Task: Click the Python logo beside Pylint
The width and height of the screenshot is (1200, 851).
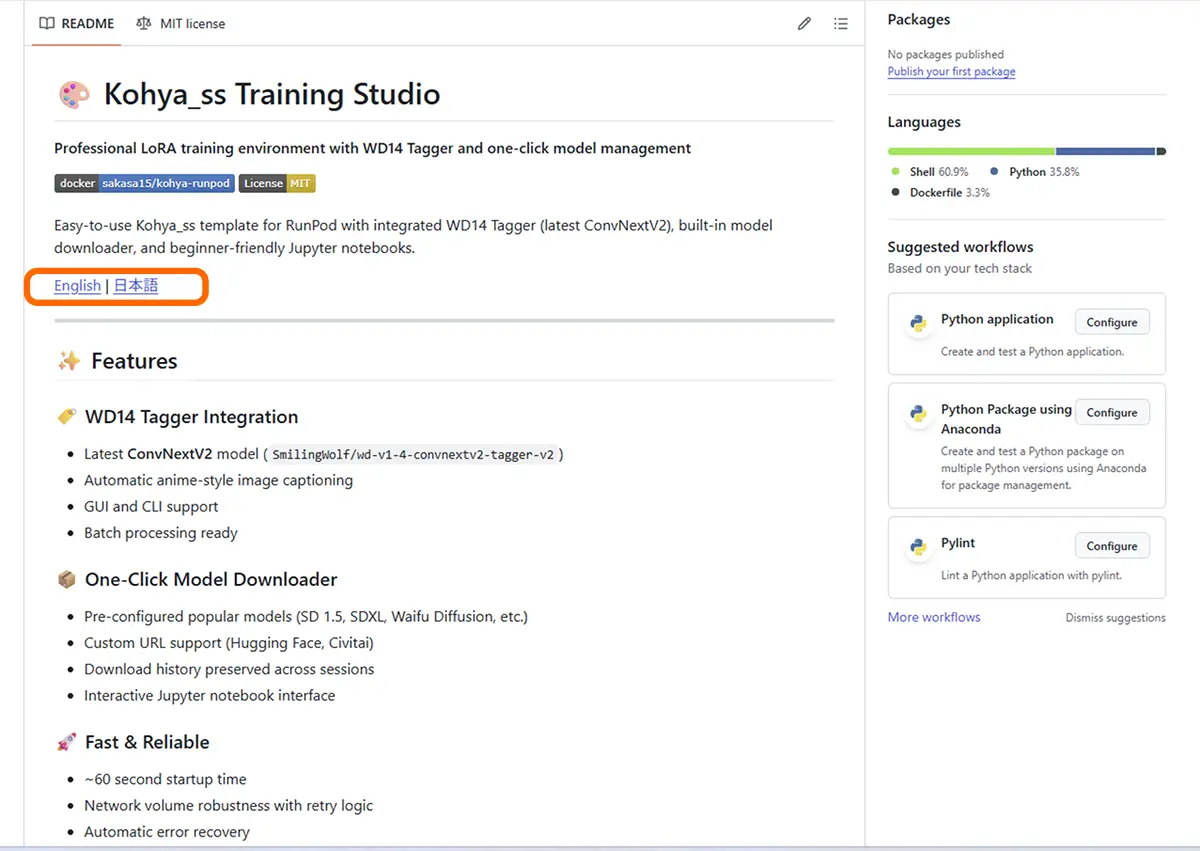Action: 917,547
